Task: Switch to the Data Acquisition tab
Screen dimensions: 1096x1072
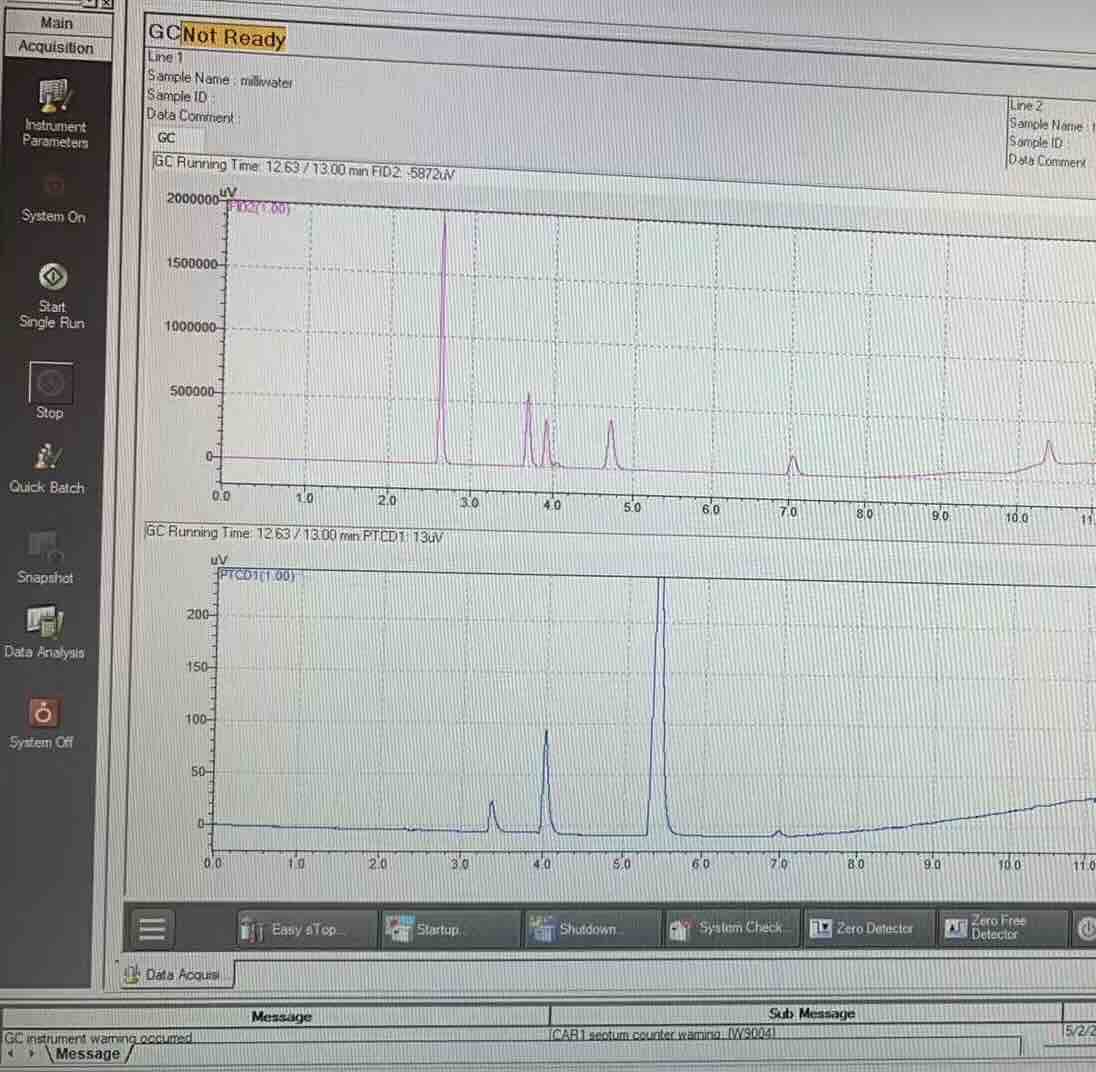Action: 177,974
